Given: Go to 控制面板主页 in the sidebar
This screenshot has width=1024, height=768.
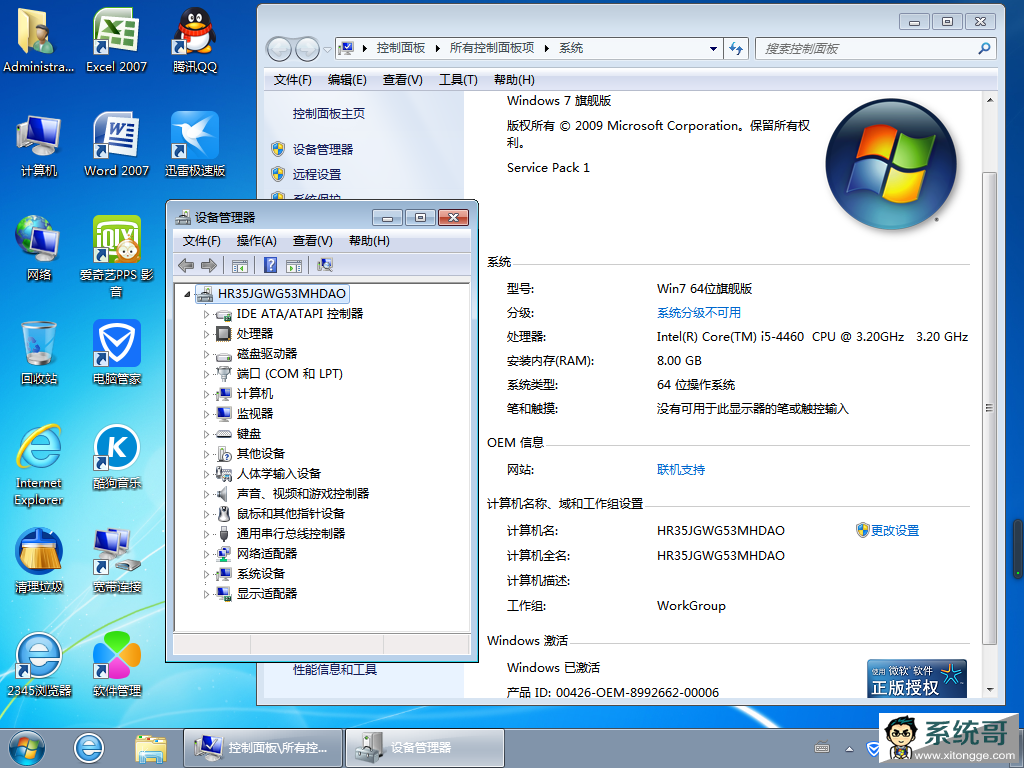Looking at the screenshot, I should 328,114.
